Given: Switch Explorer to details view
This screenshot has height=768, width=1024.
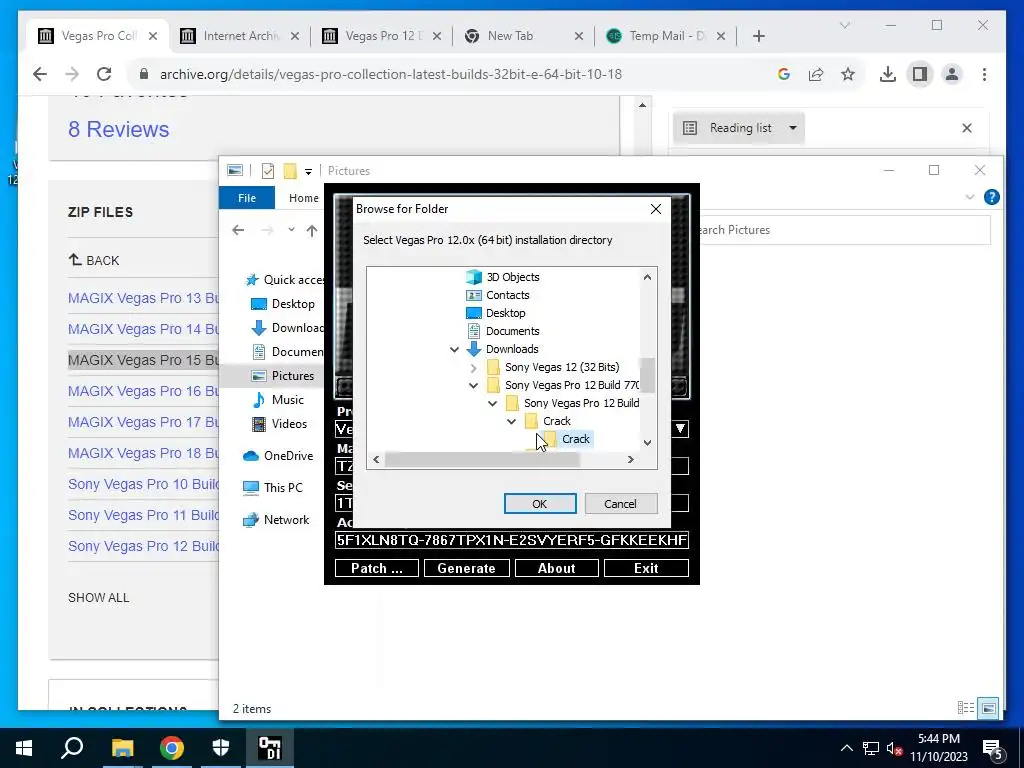Looking at the screenshot, I should [965, 708].
